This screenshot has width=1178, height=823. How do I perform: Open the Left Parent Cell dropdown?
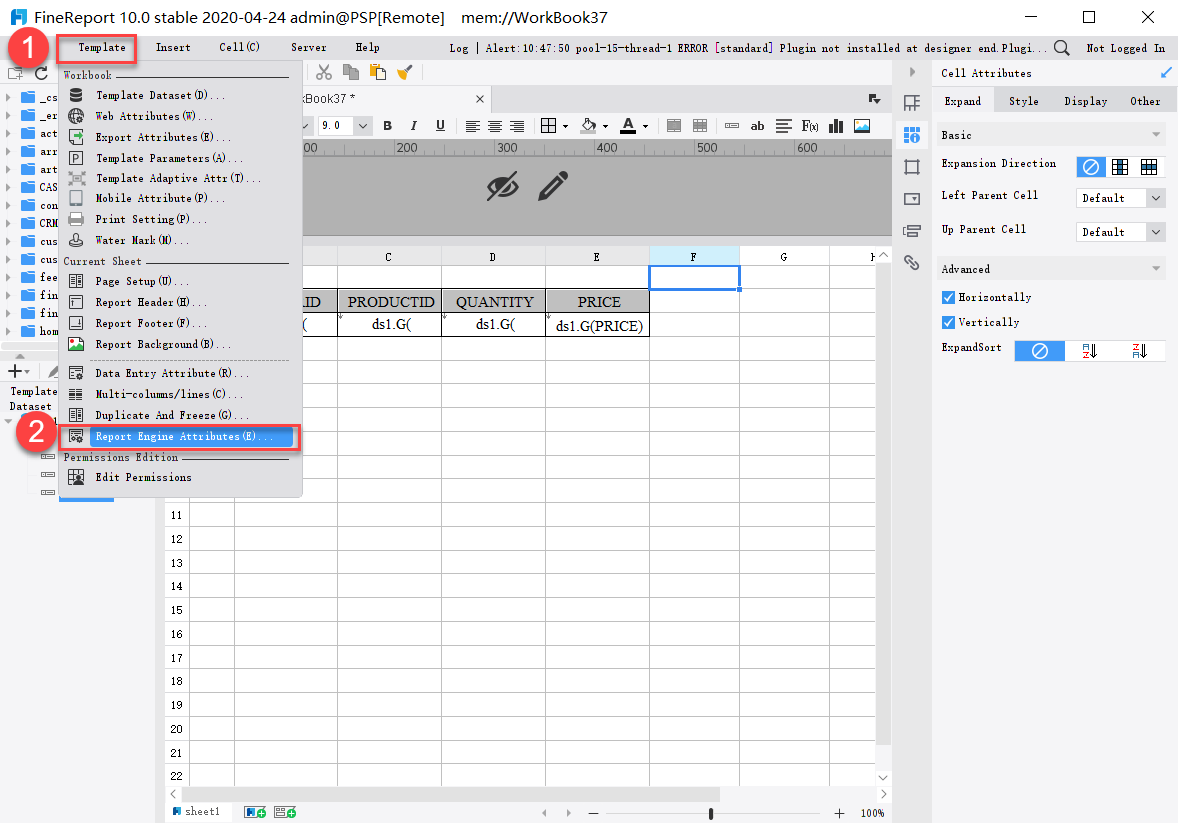pyautogui.click(x=1119, y=197)
